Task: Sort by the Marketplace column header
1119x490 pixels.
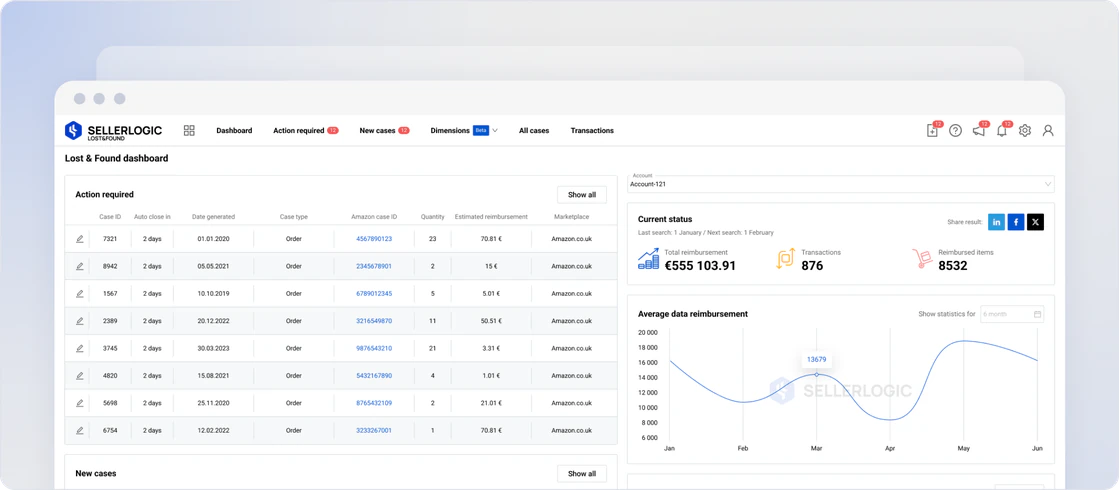Action: (572, 217)
